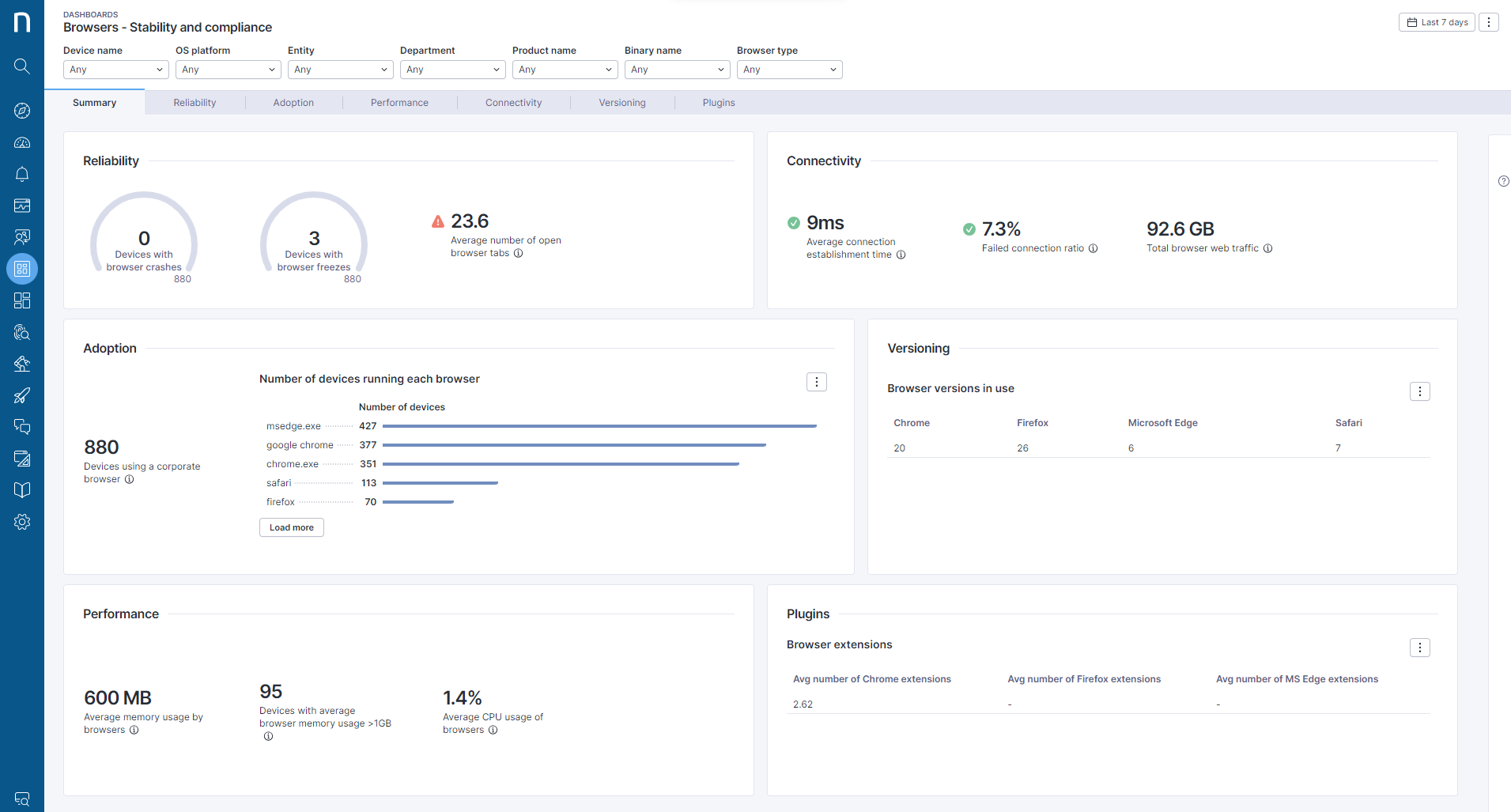
Task: Switch to the Adoption tab
Action: (293, 103)
